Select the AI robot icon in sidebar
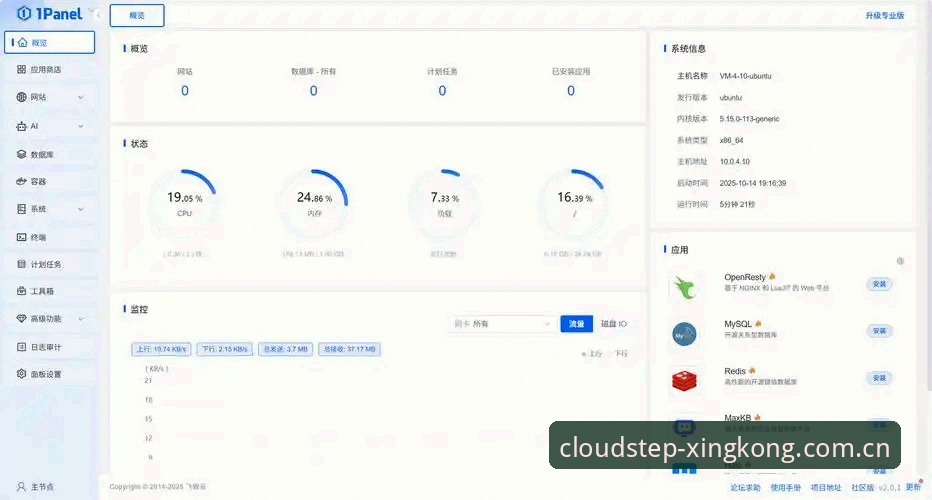The height and width of the screenshot is (500, 932). pos(21,126)
